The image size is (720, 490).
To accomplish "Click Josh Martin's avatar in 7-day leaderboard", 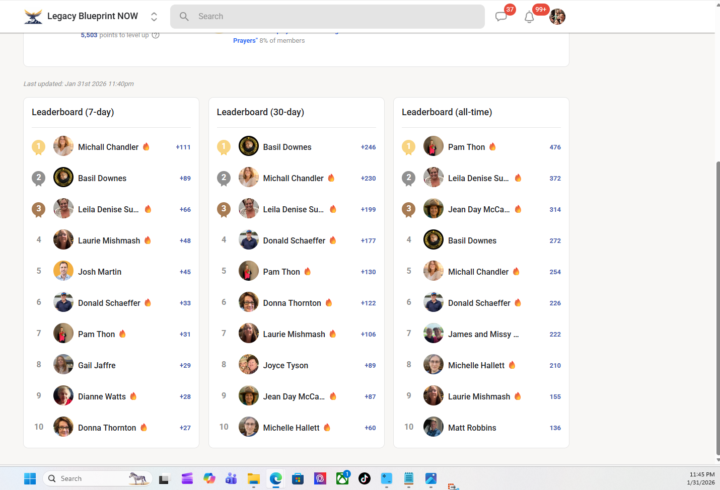I will pos(63,271).
